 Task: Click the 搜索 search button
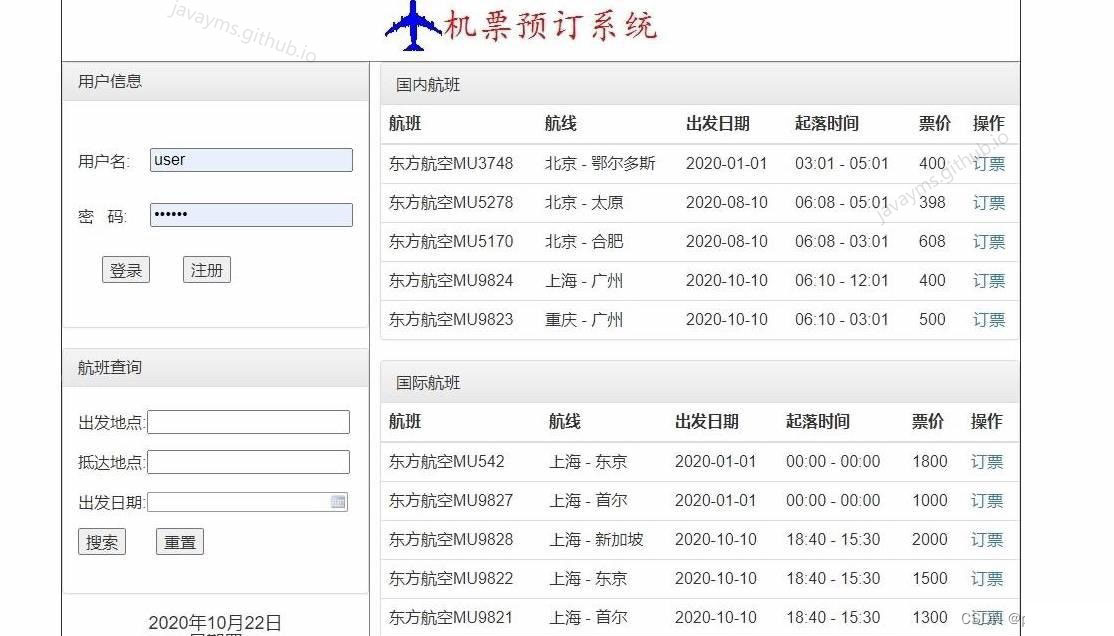(102, 542)
